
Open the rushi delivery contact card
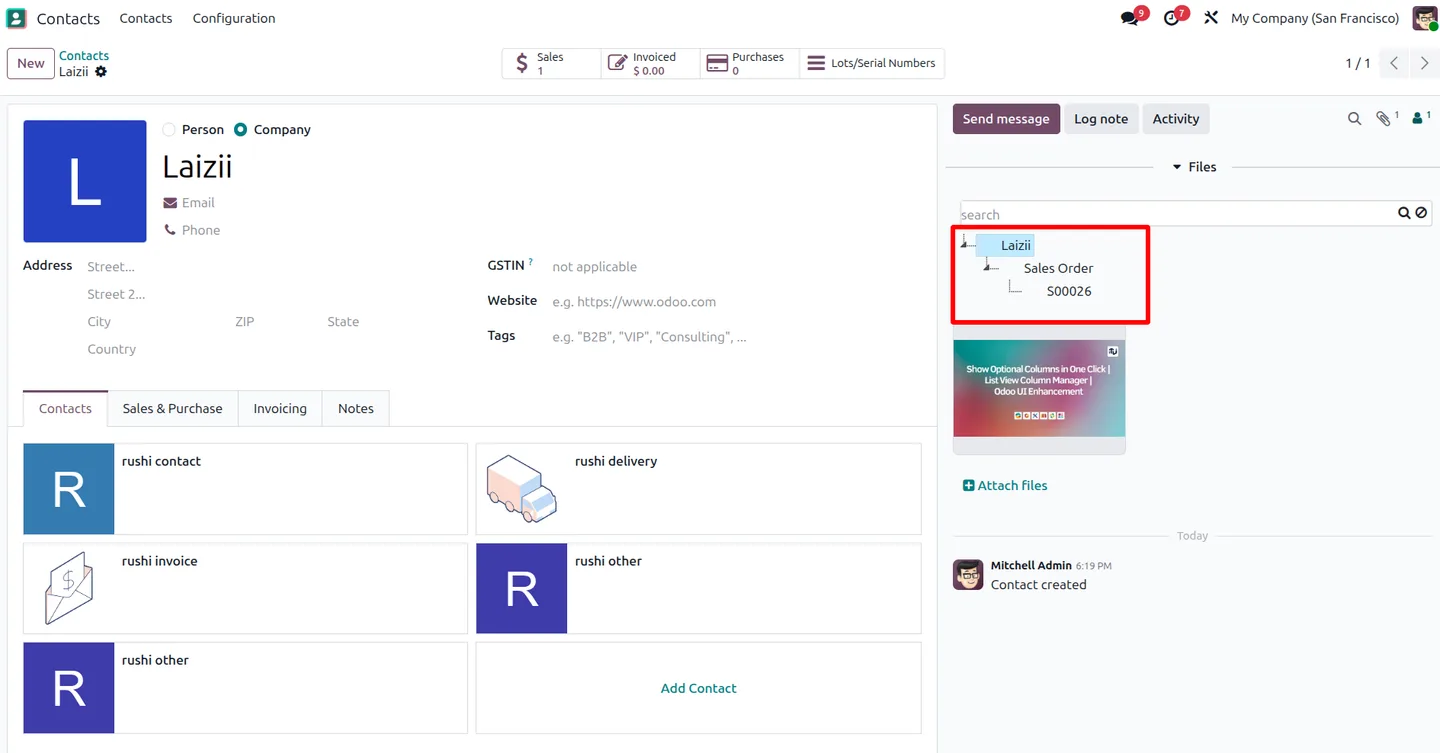tap(698, 489)
